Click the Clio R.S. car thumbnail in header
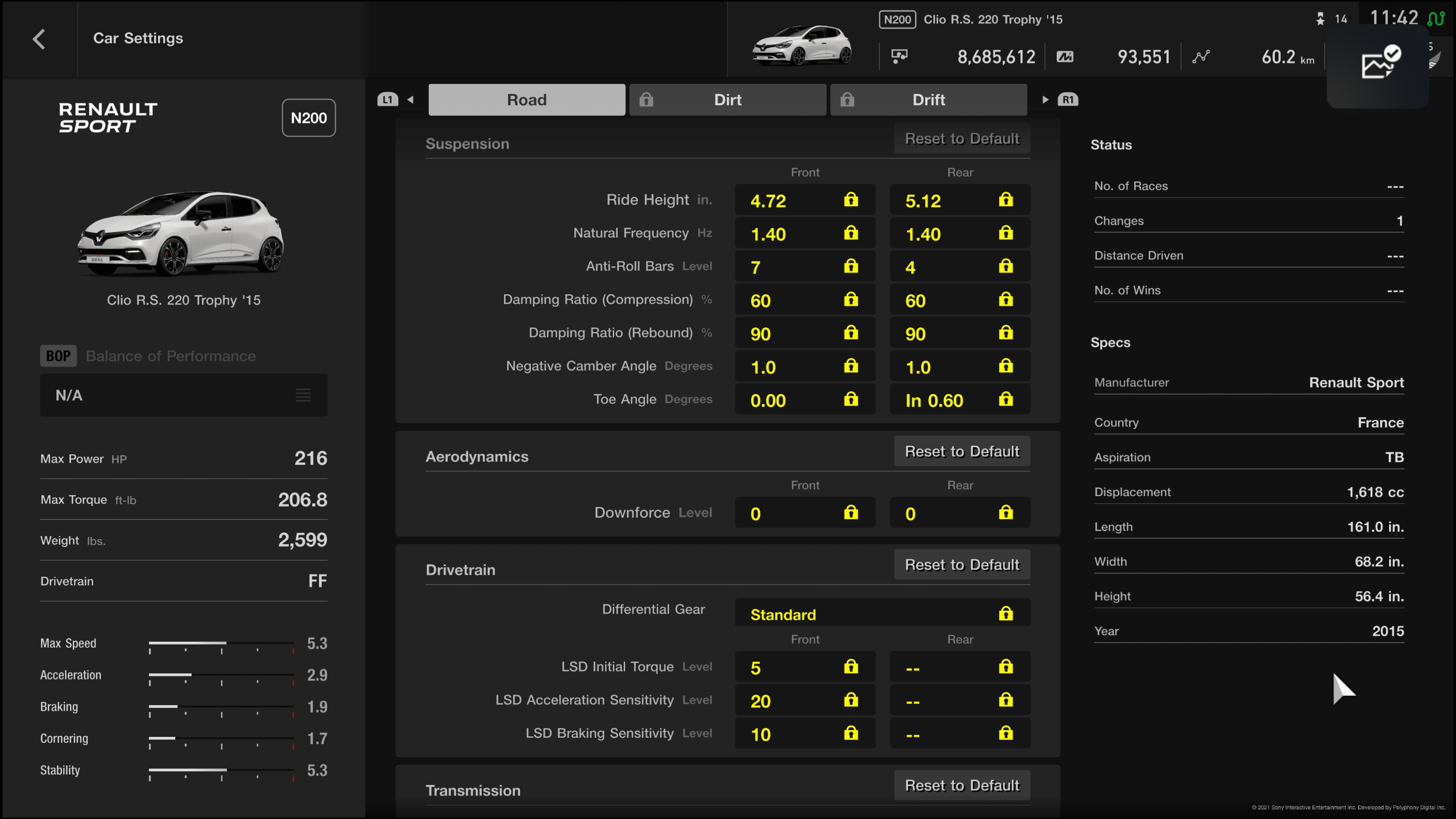The image size is (1456, 819). pyautogui.click(x=802, y=45)
